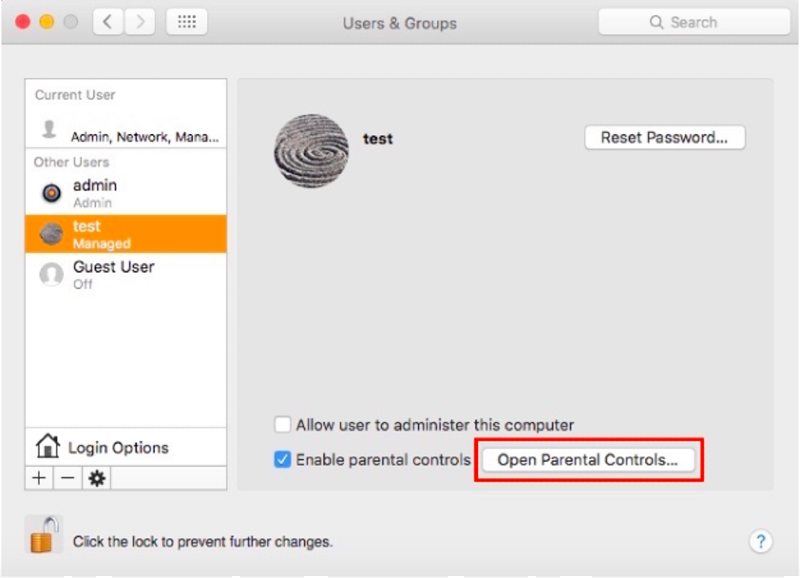The height and width of the screenshot is (578, 800).
Task: Click the test avatar in sidebar
Action: 52,234
